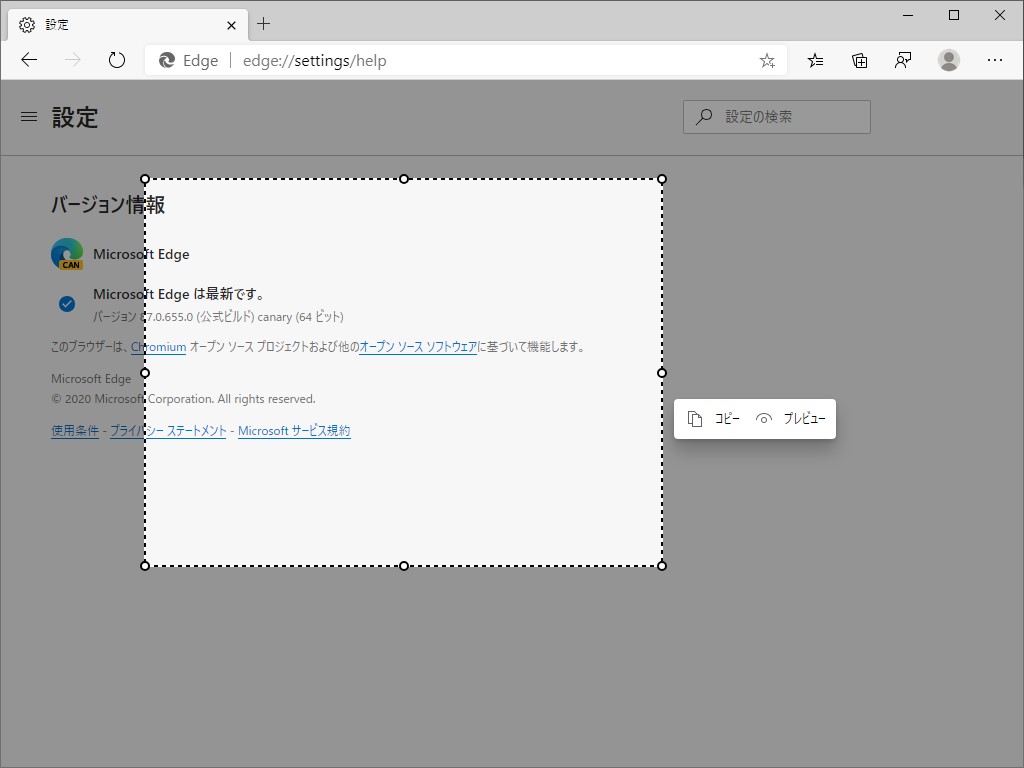
Task: Click the left-middle selection handle
Action: point(145,373)
